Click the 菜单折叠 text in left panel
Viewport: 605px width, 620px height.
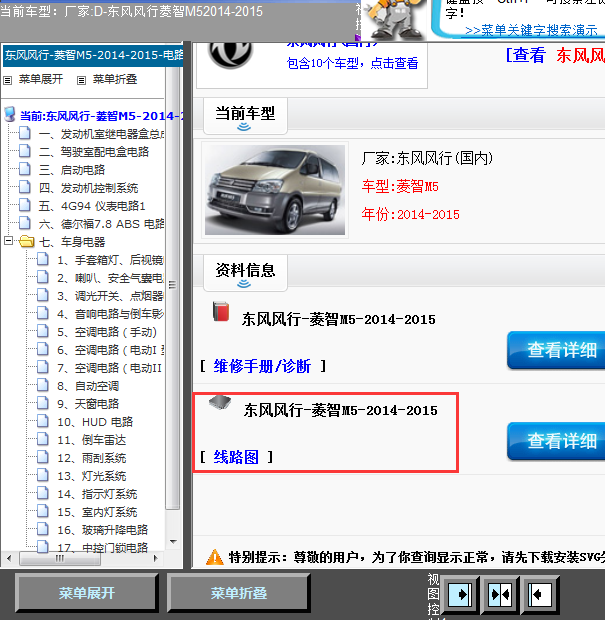[115, 79]
